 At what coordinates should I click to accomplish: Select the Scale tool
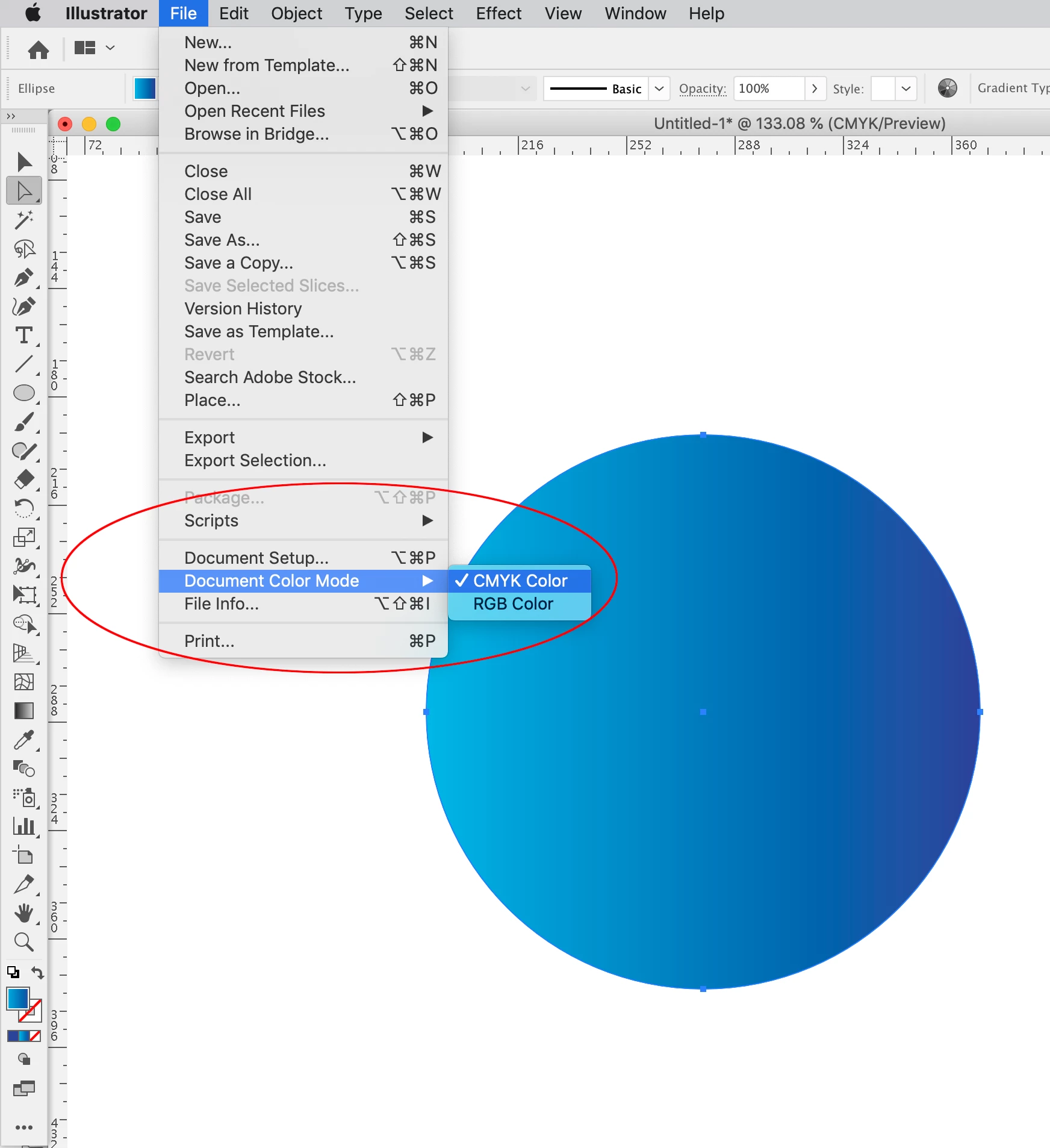(24, 537)
